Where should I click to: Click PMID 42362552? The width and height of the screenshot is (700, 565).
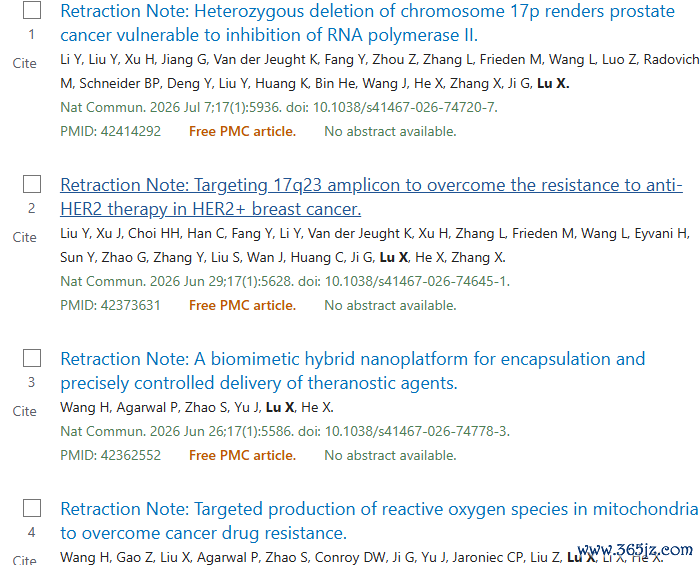tap(111, 456)
